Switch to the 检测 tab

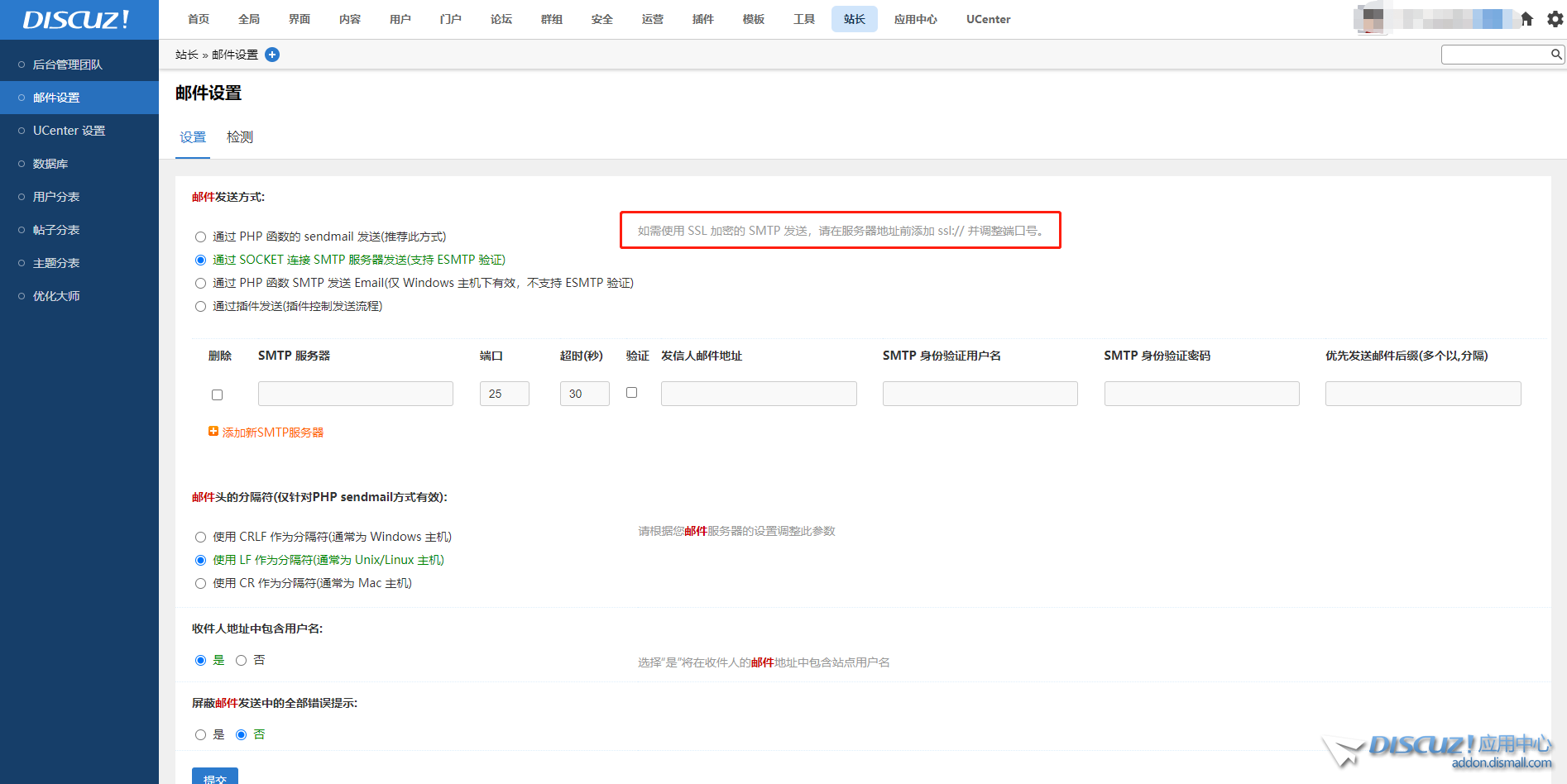[240, 137]
